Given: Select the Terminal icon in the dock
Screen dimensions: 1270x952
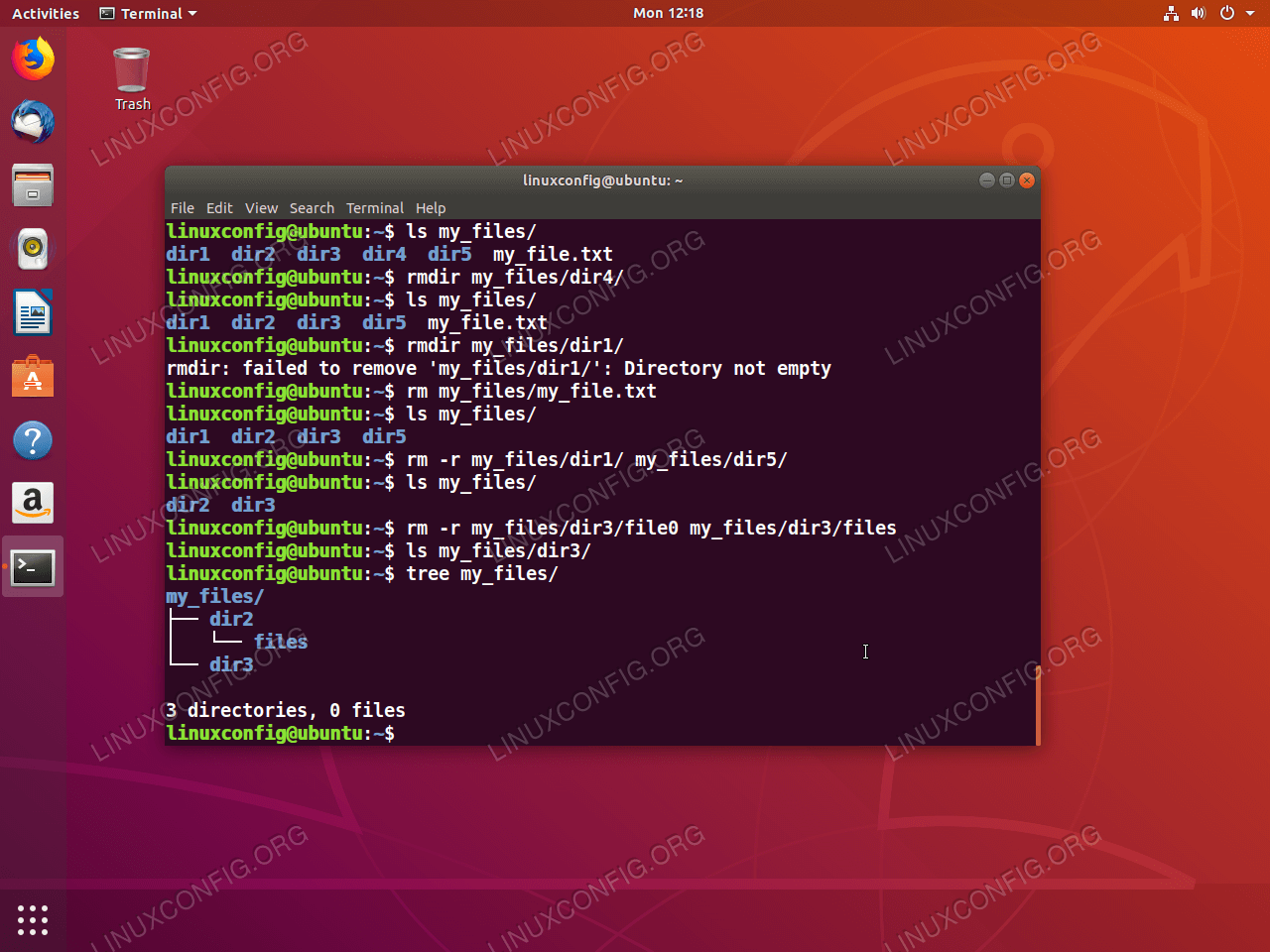Looking at the screenshot, I should [33, 566].
